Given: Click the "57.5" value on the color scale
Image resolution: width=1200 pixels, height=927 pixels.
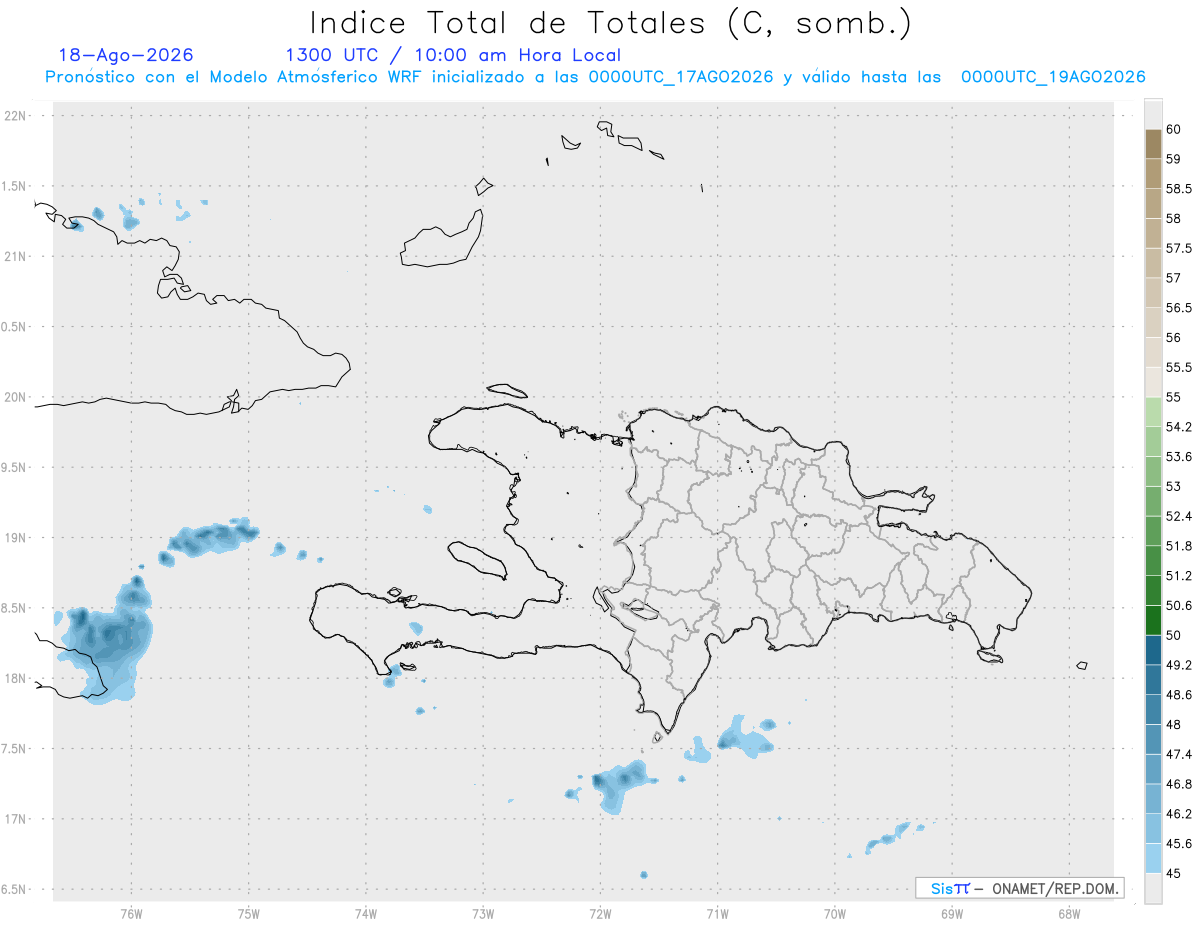Looking at the screenshot, I should [x=1178, y=248].
